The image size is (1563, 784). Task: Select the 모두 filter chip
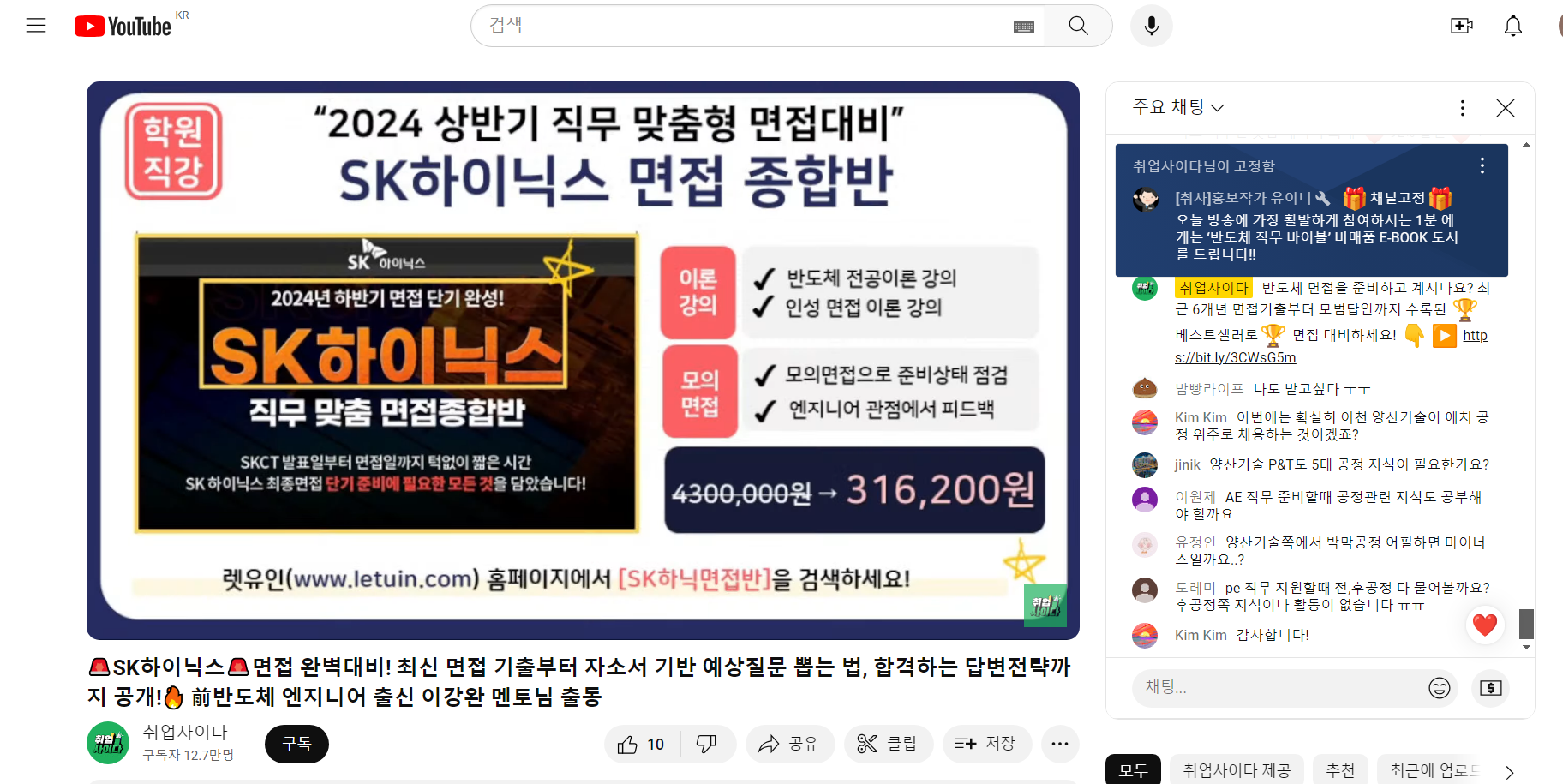point(1133,770)
